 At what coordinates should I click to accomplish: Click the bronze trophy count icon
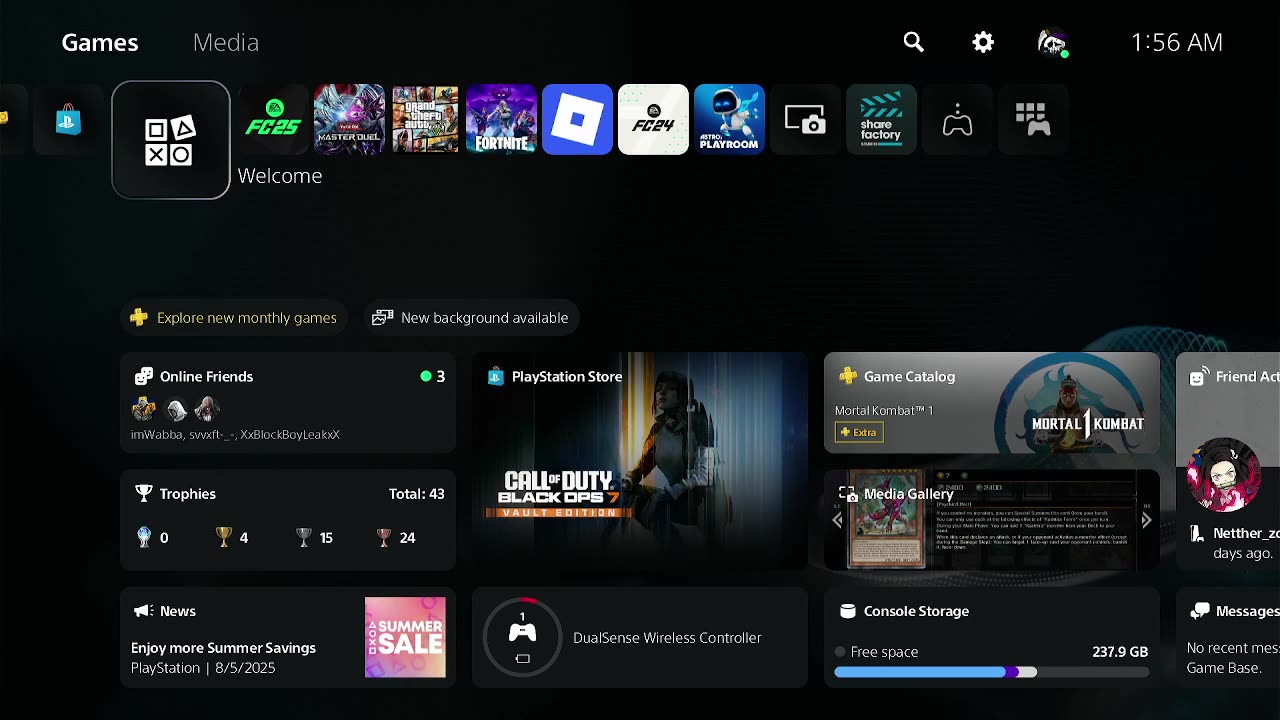[384, 537]
